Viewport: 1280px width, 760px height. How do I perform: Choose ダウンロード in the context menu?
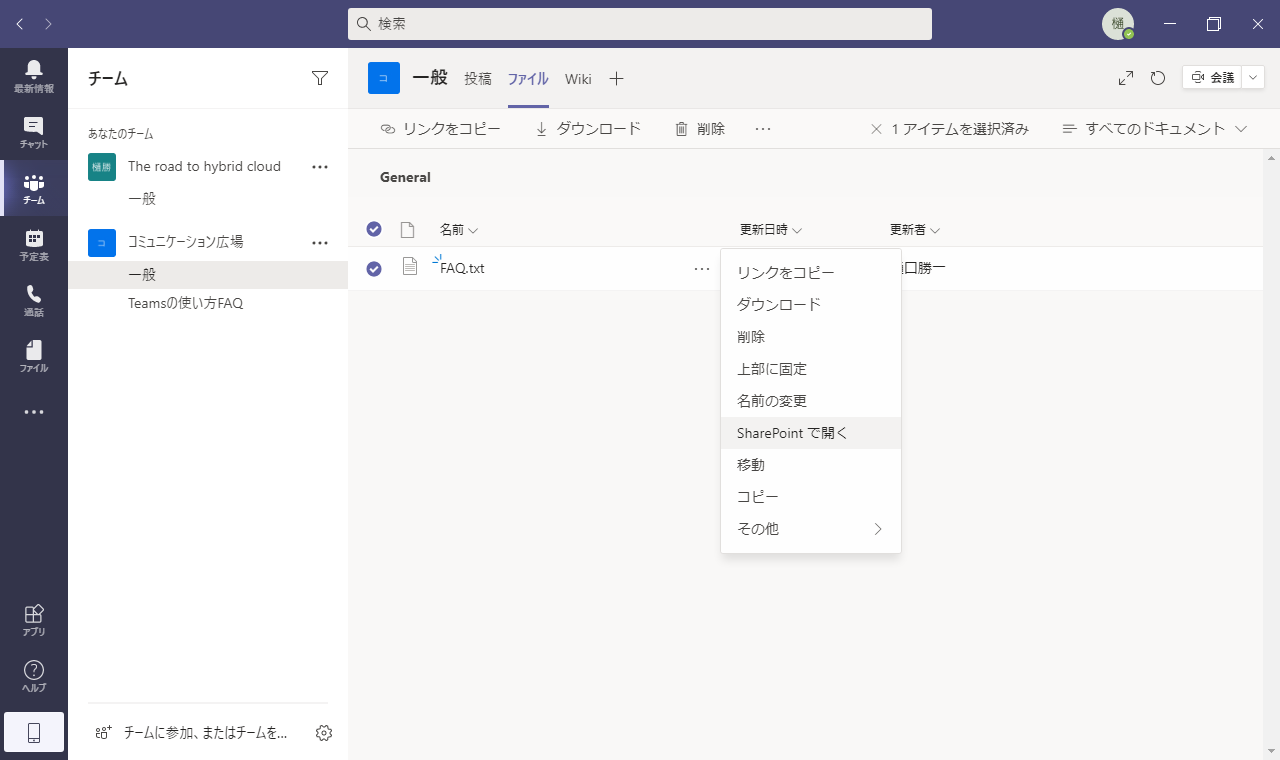(x=811, y=305)
